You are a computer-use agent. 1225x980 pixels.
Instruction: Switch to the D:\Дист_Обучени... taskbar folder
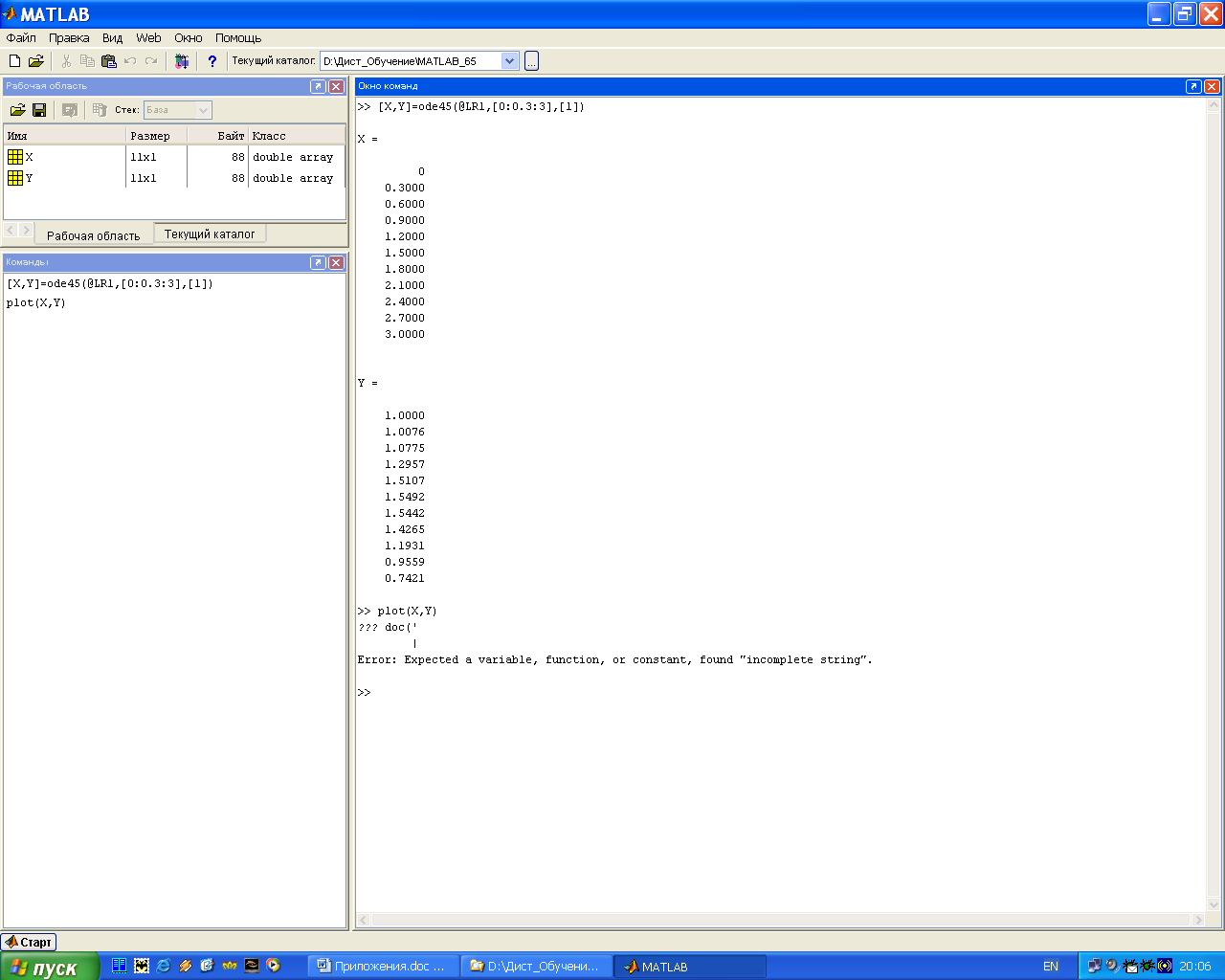coord(537,967)
